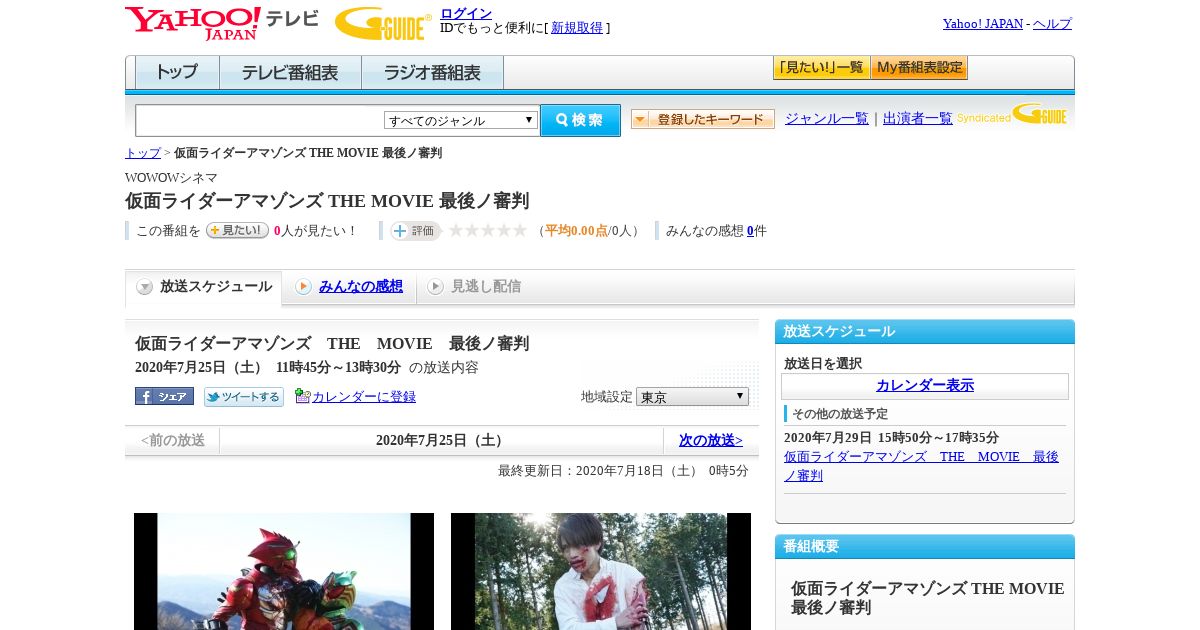Click the orange play icon beside みんなの感想
Screen dimensions: 1200x630
pyautogui.click(x=303, y=287)
